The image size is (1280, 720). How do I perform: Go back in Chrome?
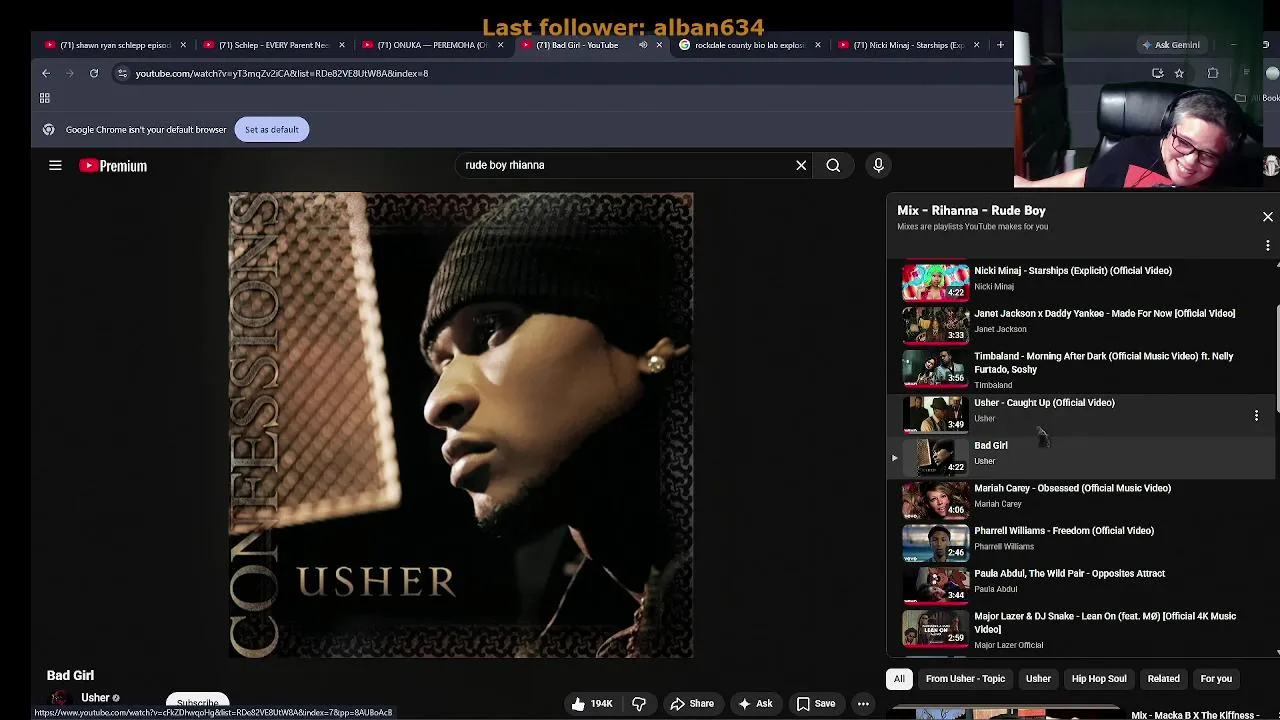tap(46, 73)
